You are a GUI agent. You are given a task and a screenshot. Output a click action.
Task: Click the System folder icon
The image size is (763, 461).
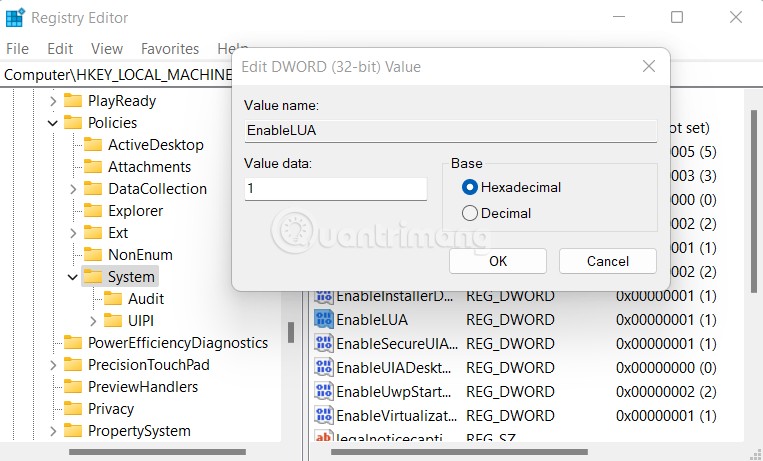[x=93, y=277]
